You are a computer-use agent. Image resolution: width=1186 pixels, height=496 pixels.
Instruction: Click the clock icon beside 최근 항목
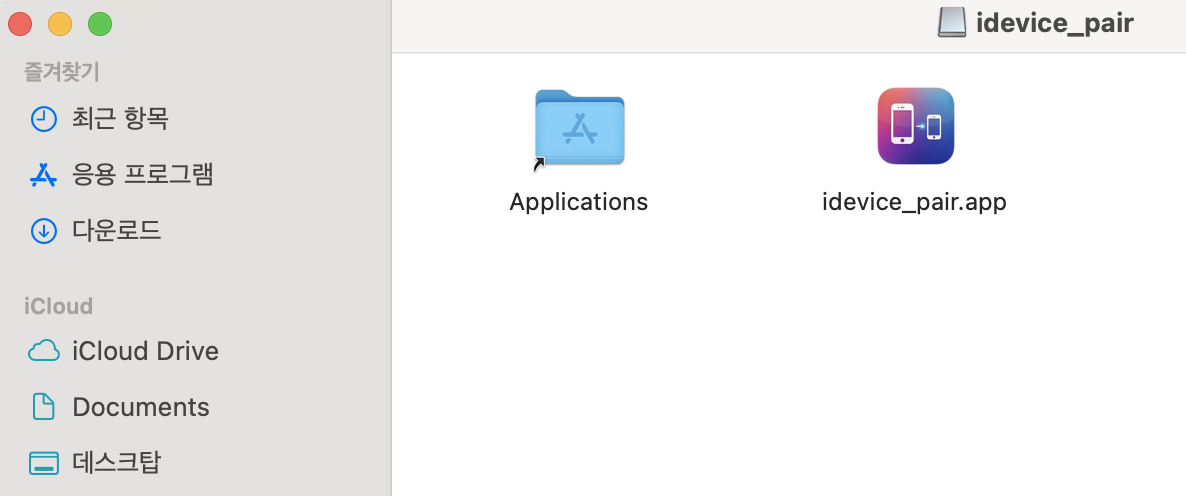(43, 119)
